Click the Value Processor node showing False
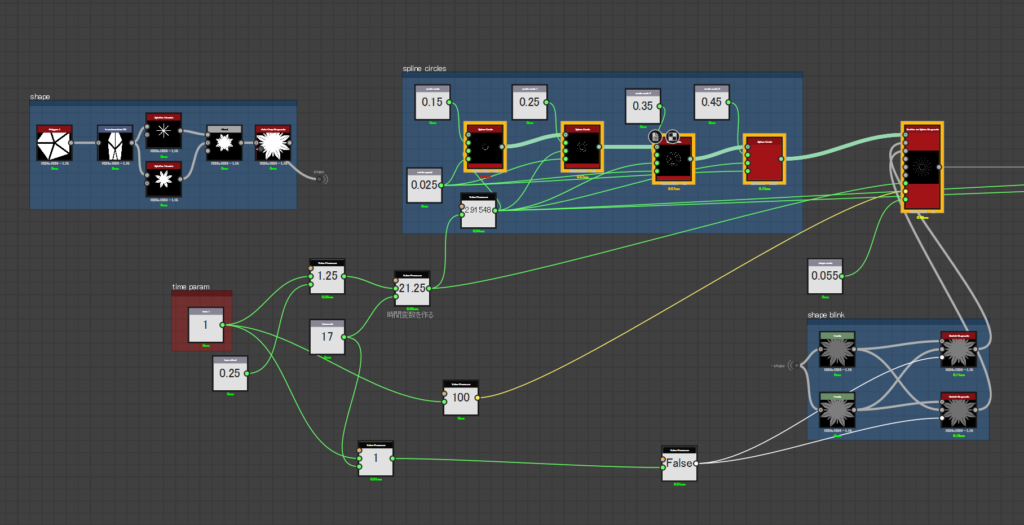 680,463
